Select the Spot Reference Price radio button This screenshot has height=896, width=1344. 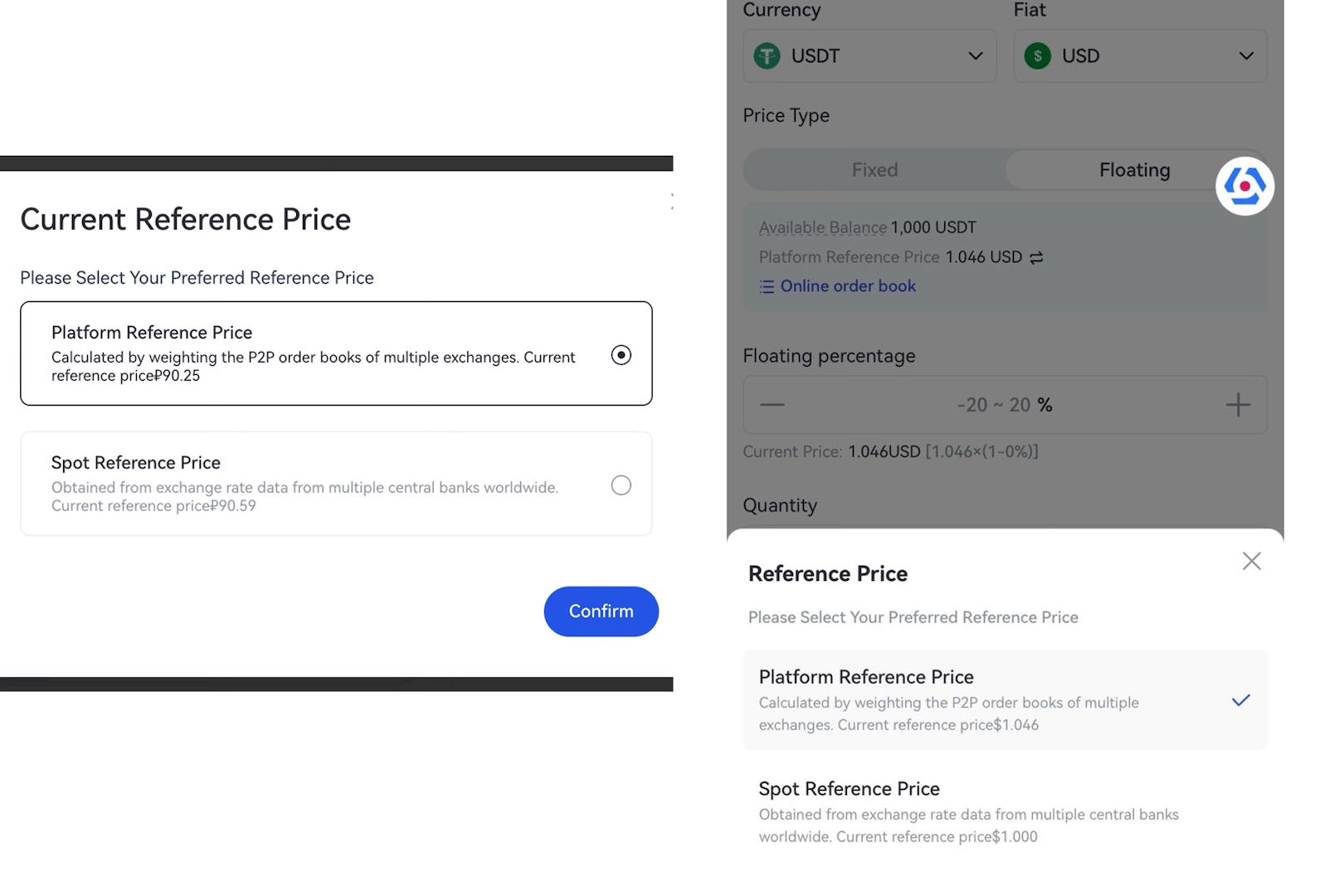pos(621,485)
